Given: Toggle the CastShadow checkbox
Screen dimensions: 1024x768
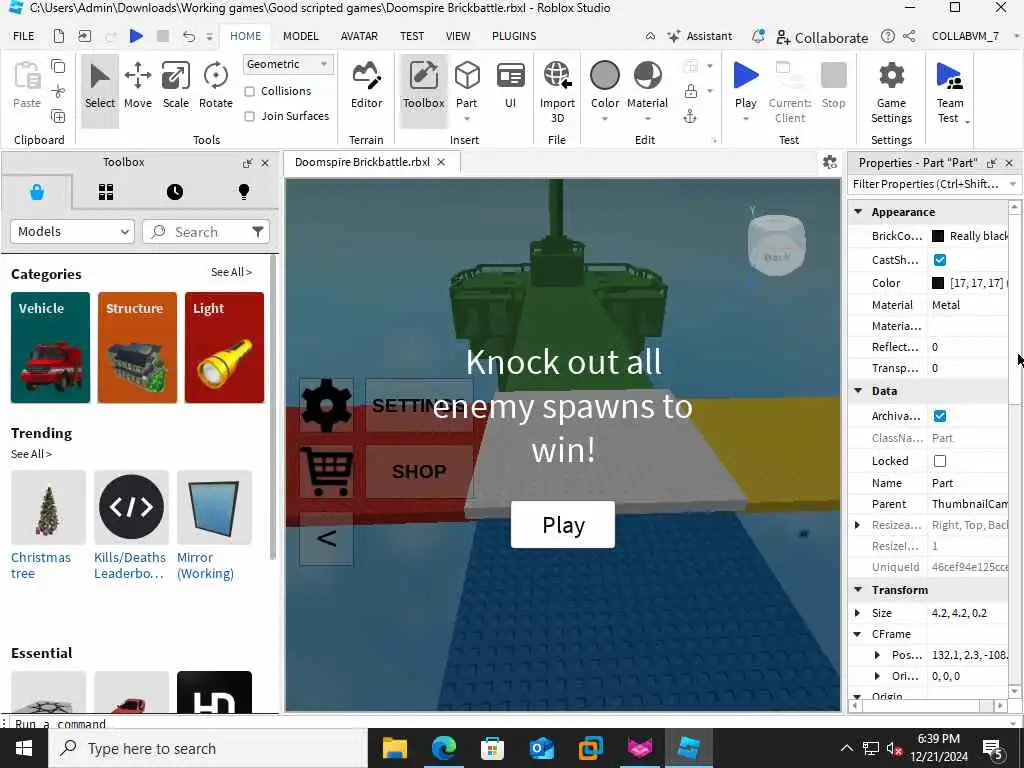Looking at the screenshot, I should click(940, 260).
